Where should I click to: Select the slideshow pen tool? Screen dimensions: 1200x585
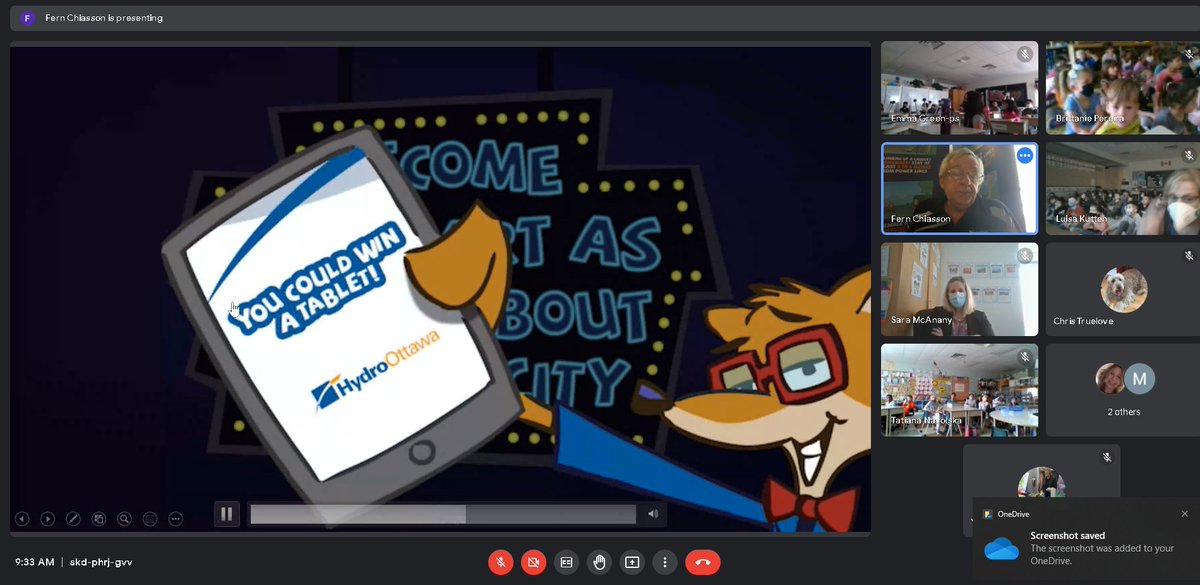point(73,519)
